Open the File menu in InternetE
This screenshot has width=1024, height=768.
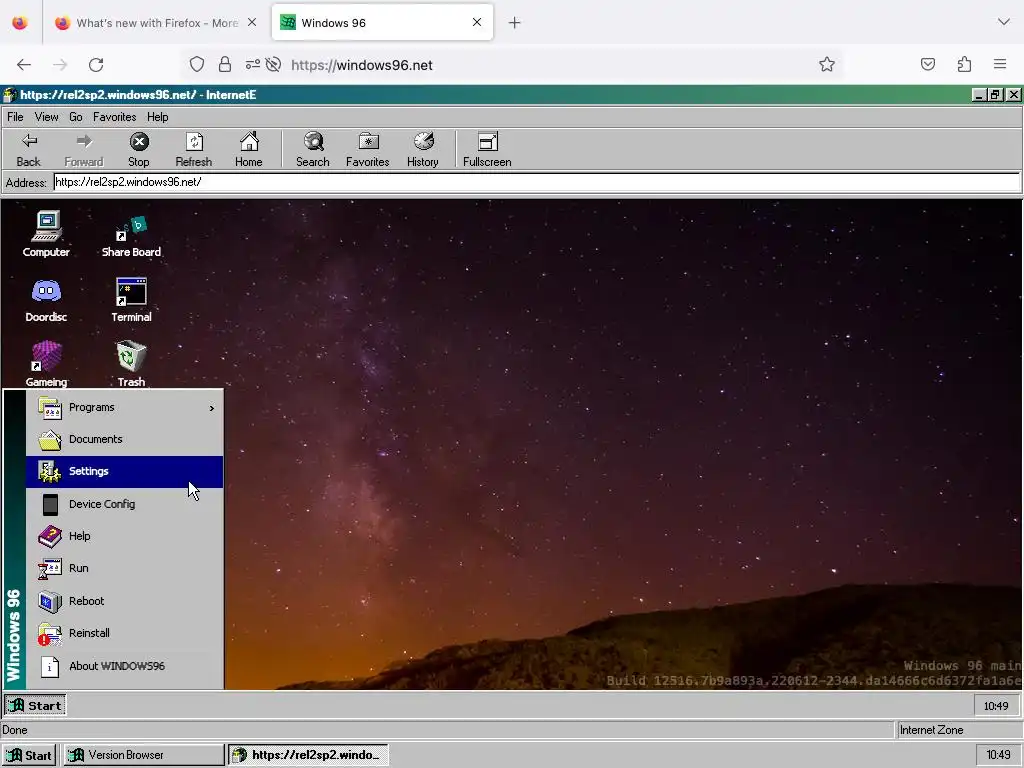point(15,117)
